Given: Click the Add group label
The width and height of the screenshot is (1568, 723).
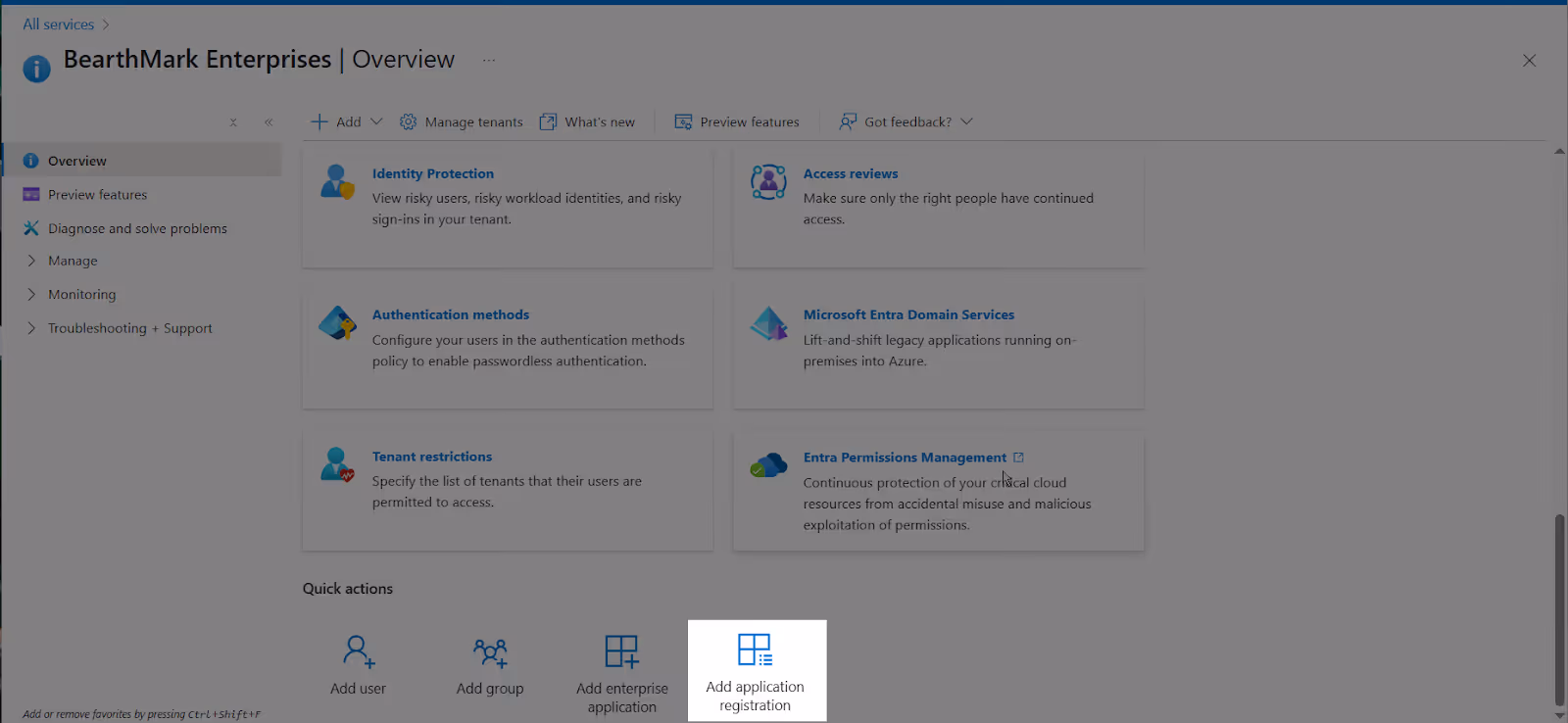Looking at the screenshot, I should click(x=490, y=689).
